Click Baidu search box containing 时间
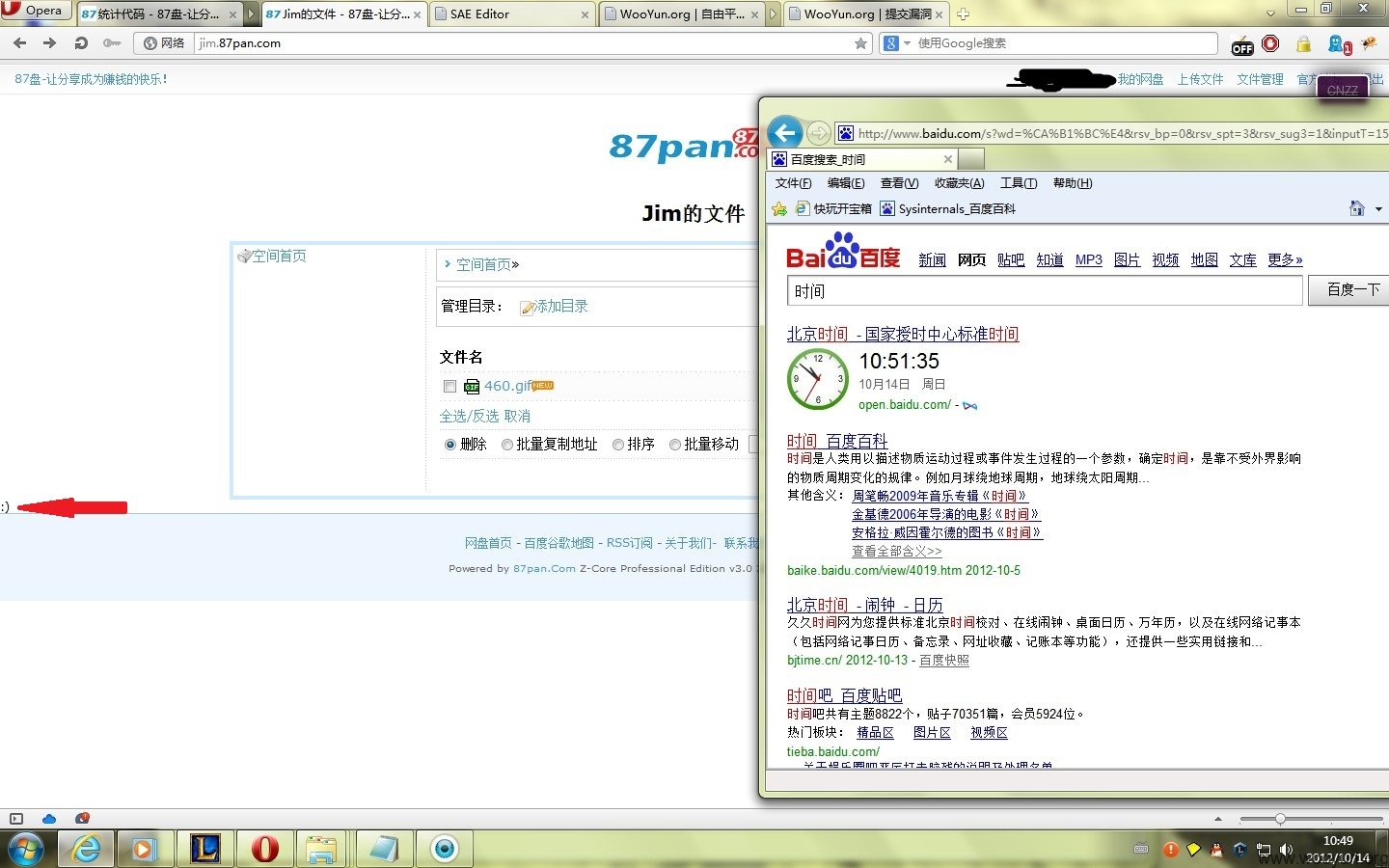Screen dimensions: 1389x868 click(1045, 290)
